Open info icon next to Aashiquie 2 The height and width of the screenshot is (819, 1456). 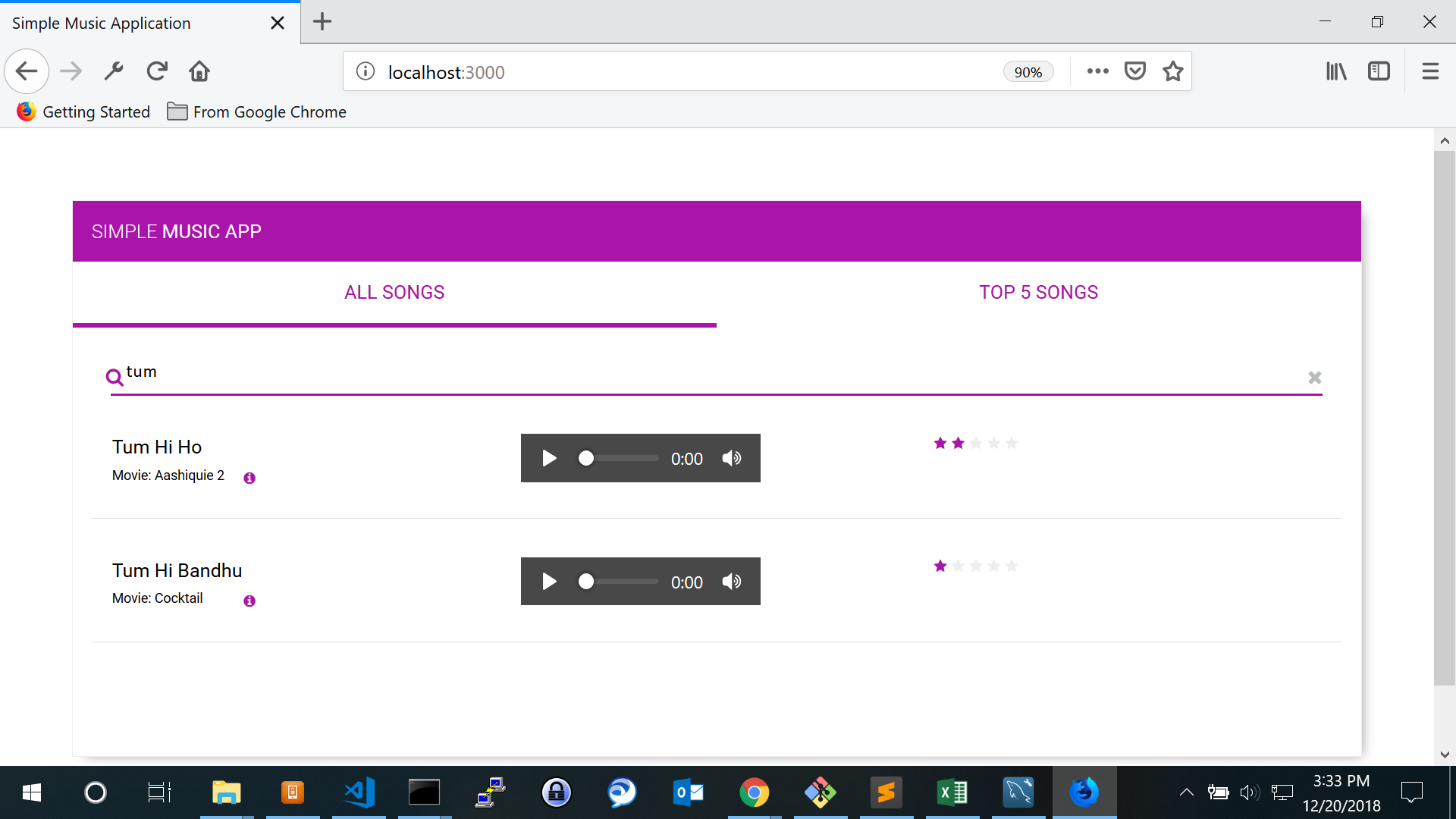click(249, 478)
